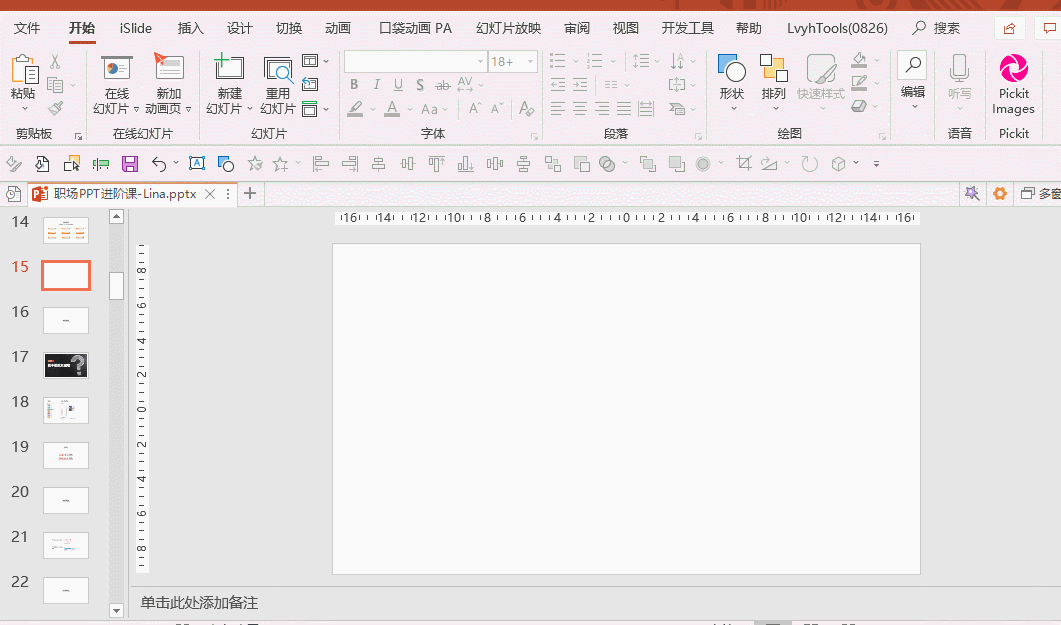
Task: Open the Shapes (形状) gallery
Action: 731,82
